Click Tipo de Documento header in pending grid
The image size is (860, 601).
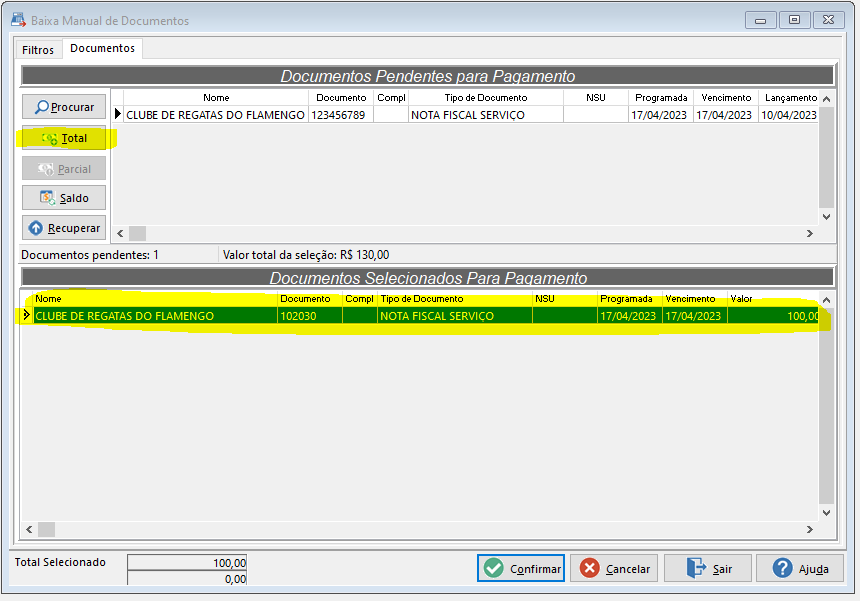[x=485, y=98]
